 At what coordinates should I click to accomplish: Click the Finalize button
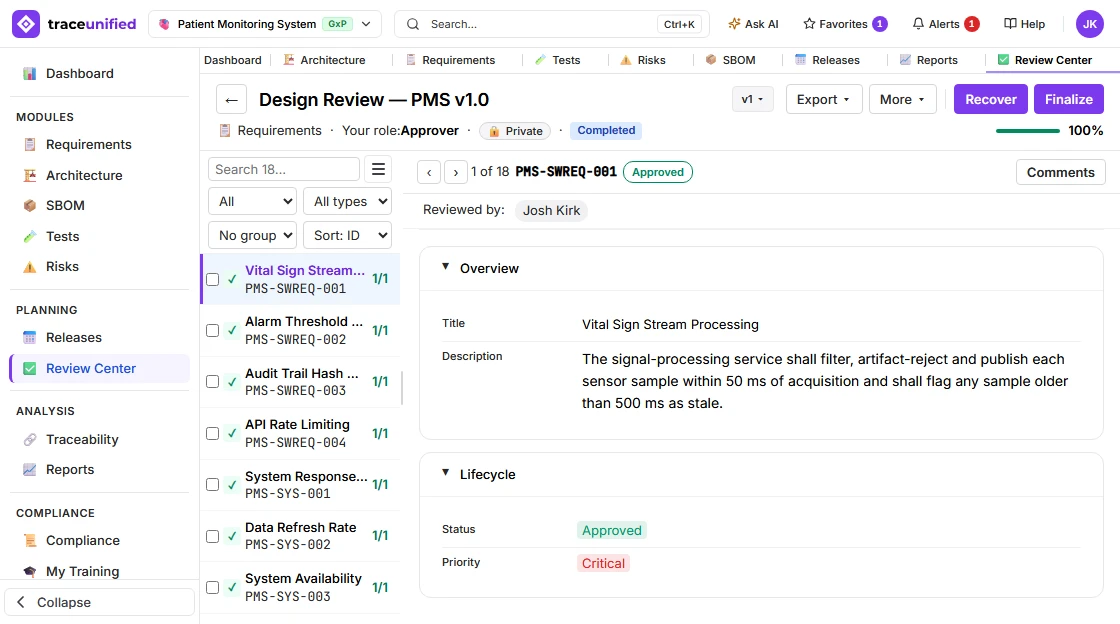point(1069,99)
